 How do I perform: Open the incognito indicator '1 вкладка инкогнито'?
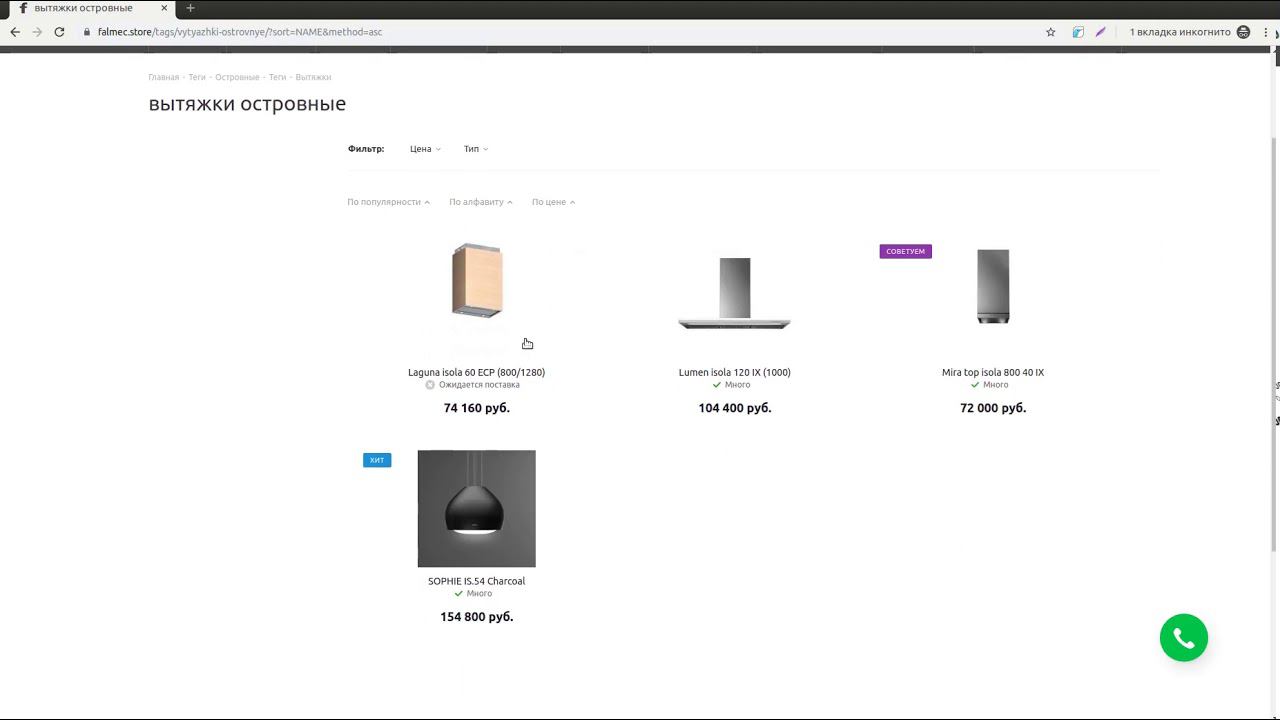[1190, 32]
